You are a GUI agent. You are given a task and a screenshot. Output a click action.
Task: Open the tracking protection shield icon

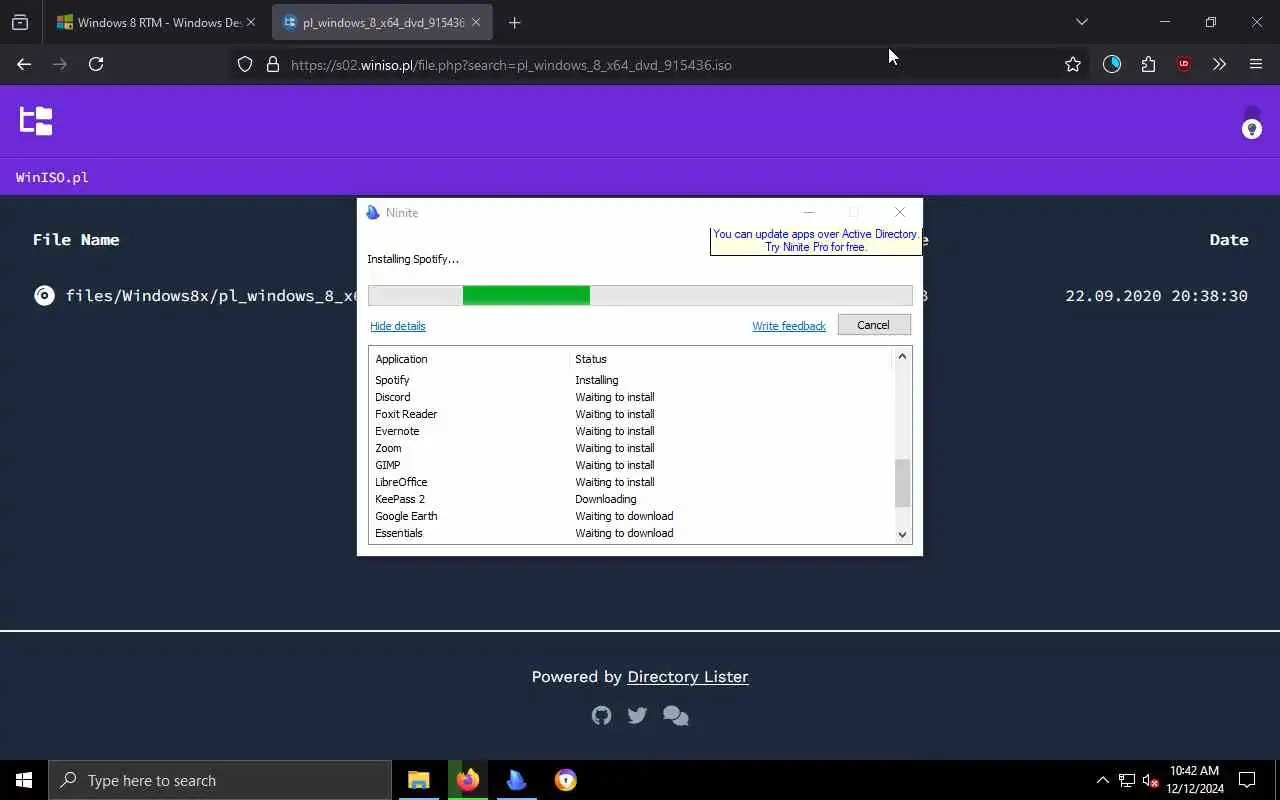point(245,64)
